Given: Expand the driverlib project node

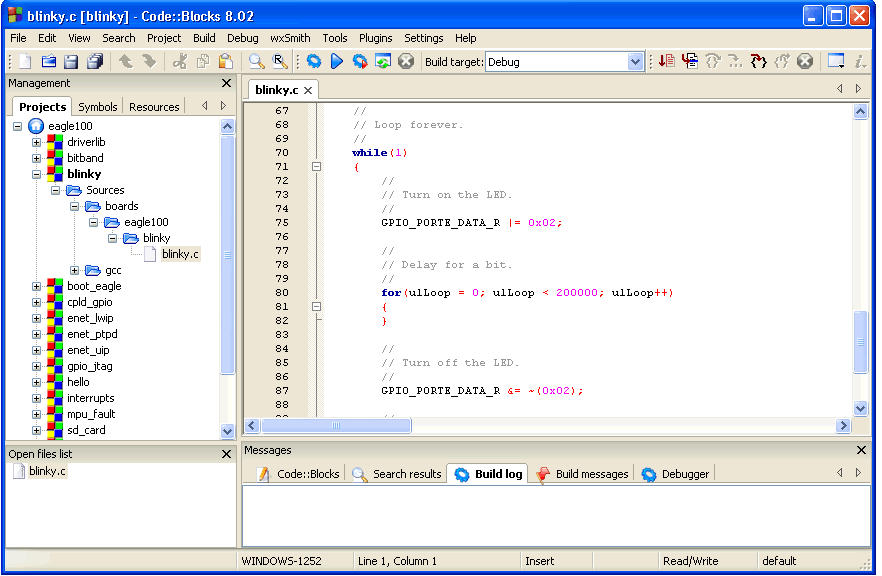Looking at the screenshot, I should point(37,142).
